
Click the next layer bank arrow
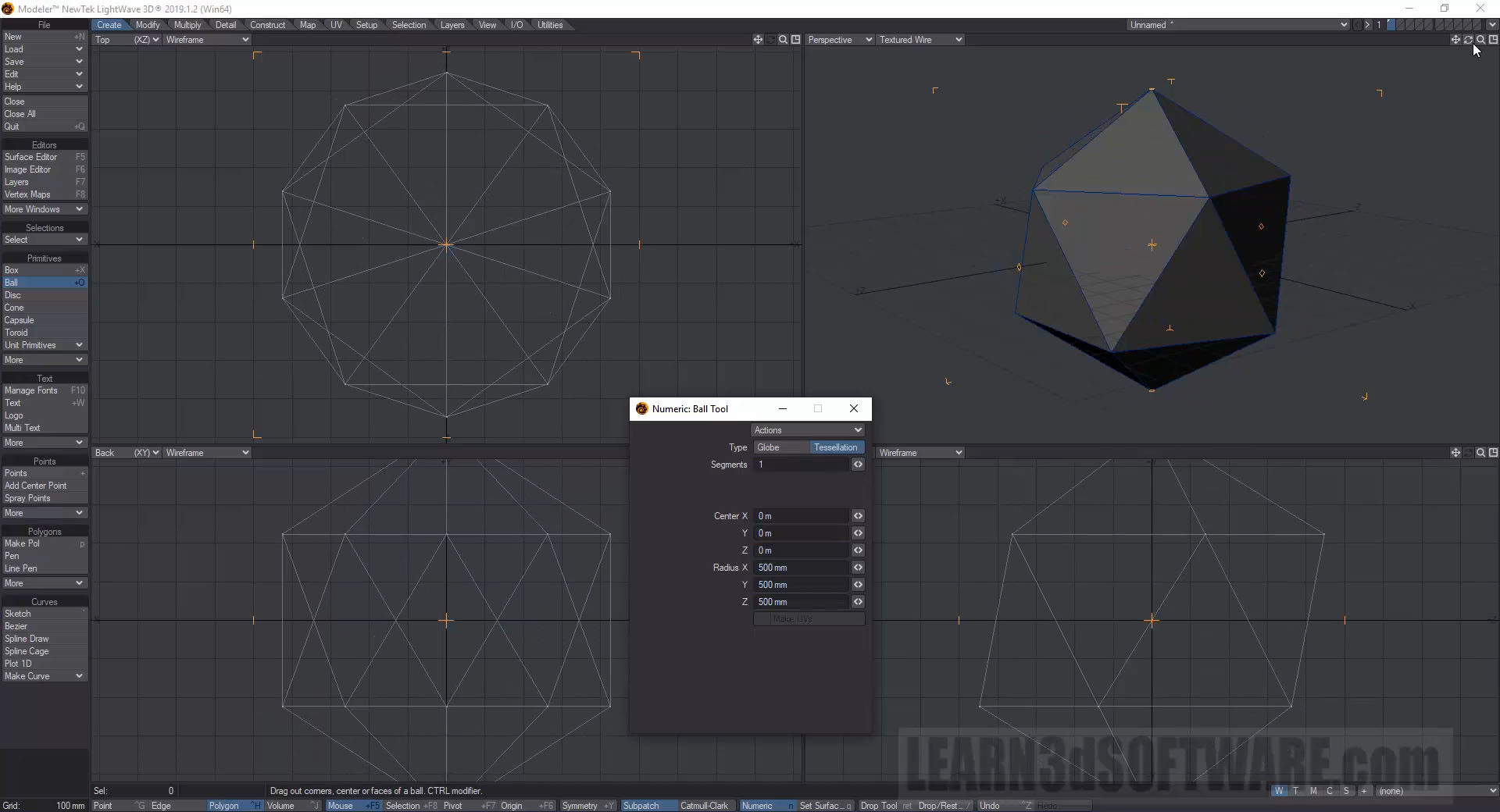tap(1367, 25)
